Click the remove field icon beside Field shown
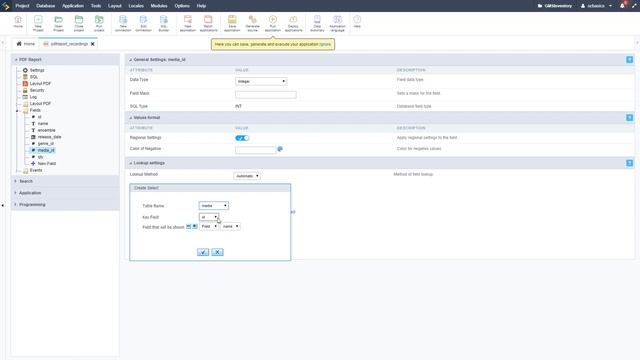640x360 pixels. click(189, 226)
